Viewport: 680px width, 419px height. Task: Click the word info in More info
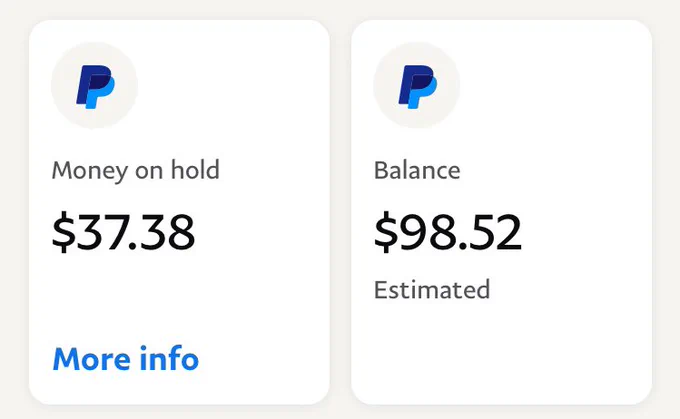click(x=169, y=359)
